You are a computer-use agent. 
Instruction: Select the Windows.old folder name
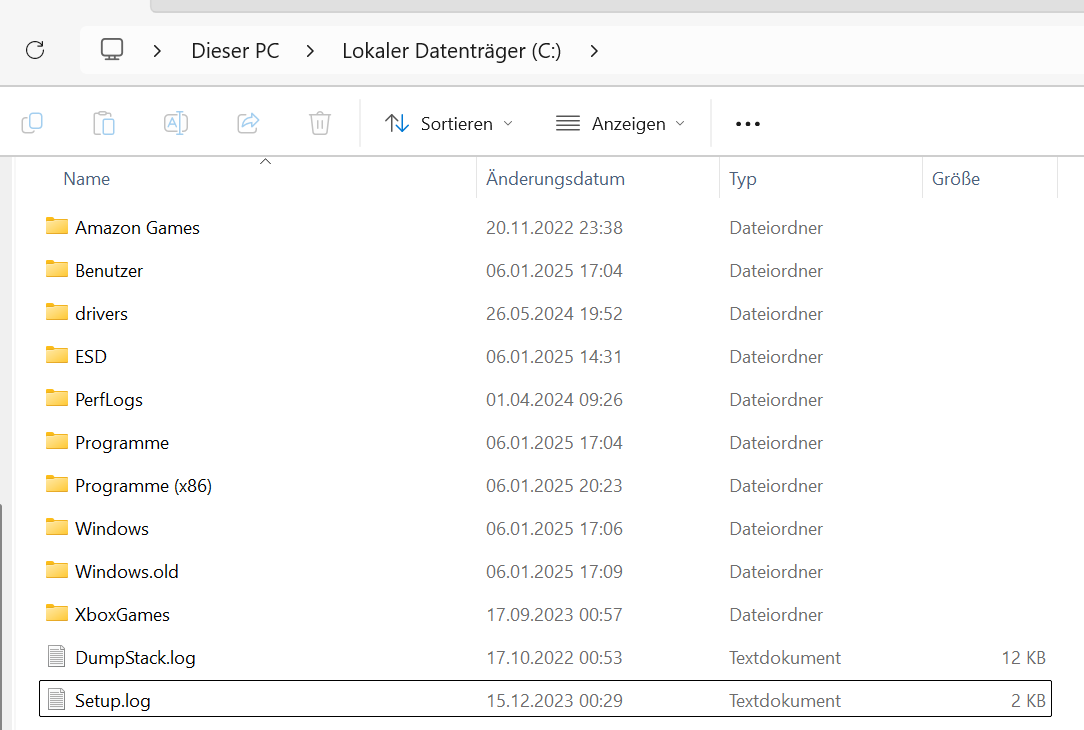click(x=127, y=572)
